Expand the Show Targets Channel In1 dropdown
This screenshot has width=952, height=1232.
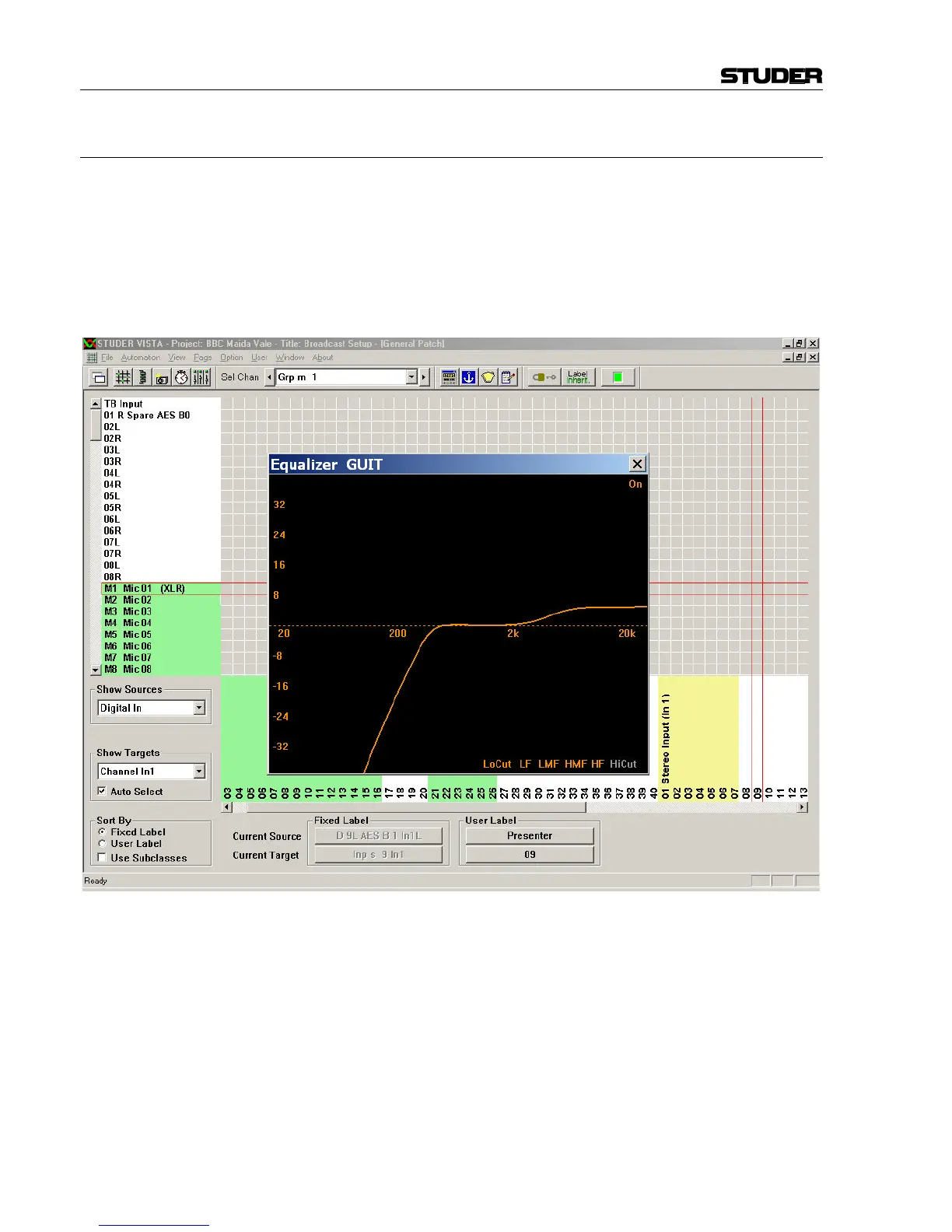[199, 772]
